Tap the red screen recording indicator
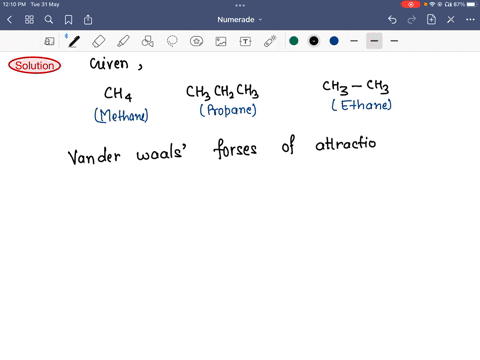Screen dimensions: 480x360 (410, 4)
